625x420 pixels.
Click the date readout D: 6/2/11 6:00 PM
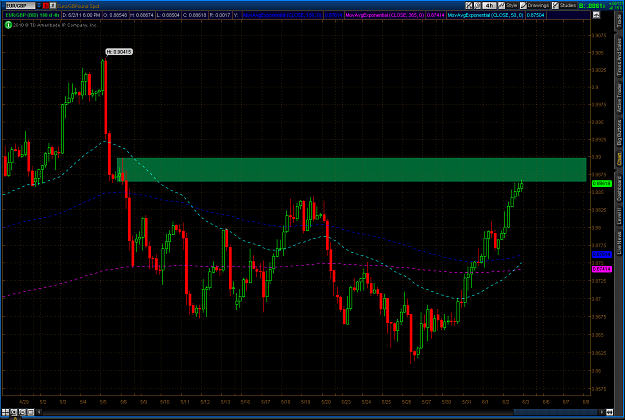[x=82, y=15]
